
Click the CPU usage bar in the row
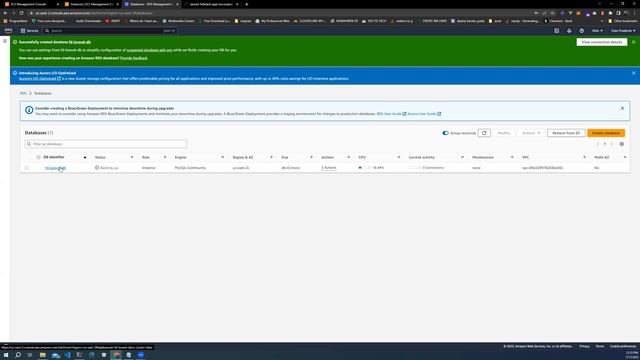tap(365, 168)
